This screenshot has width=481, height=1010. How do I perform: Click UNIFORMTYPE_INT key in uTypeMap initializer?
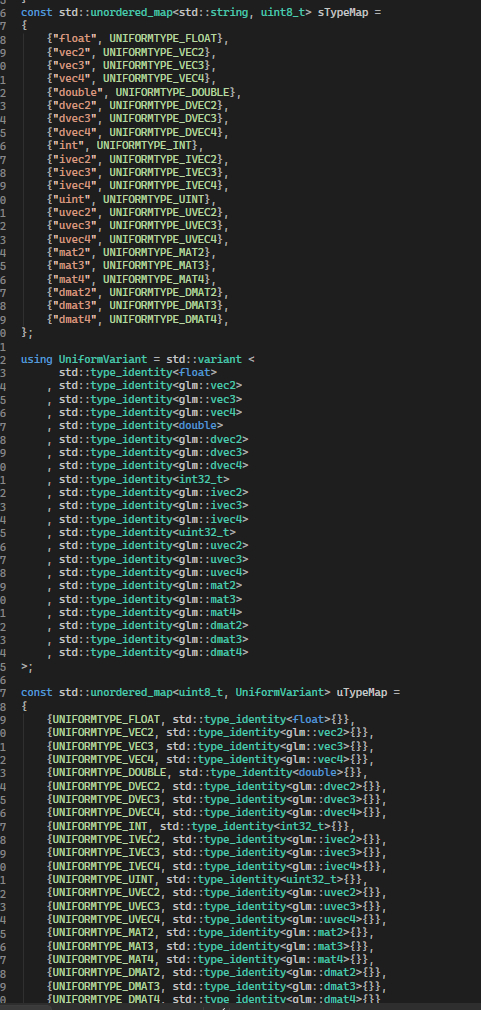click(100, 826)
